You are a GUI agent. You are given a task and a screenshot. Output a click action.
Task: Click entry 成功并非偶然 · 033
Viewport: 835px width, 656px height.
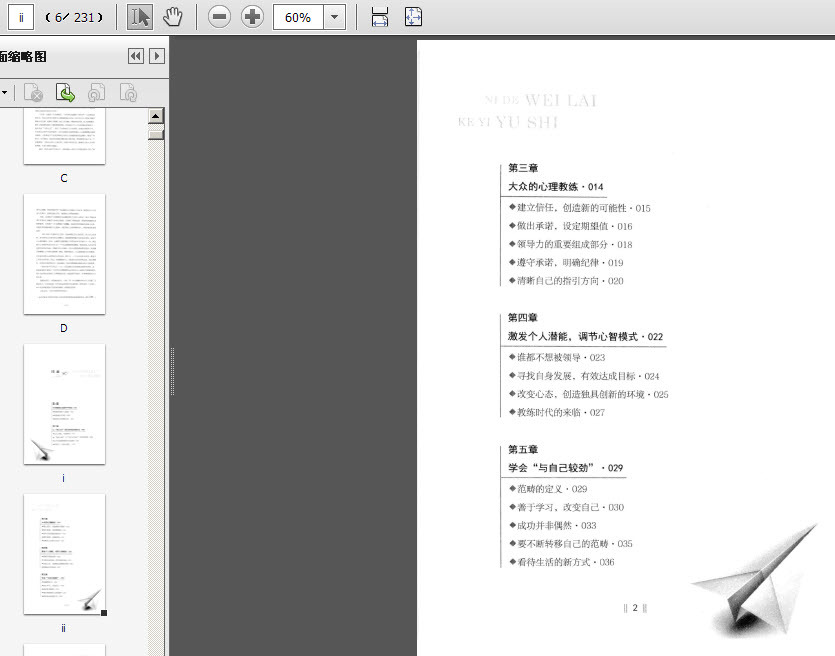pyautogui.click(x=553, y=526)
